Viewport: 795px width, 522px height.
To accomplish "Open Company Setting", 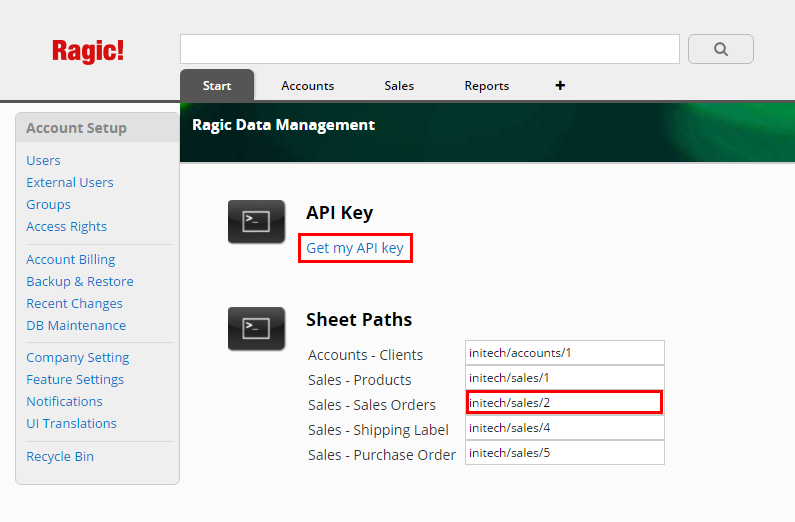I will [x=78, y=358].
